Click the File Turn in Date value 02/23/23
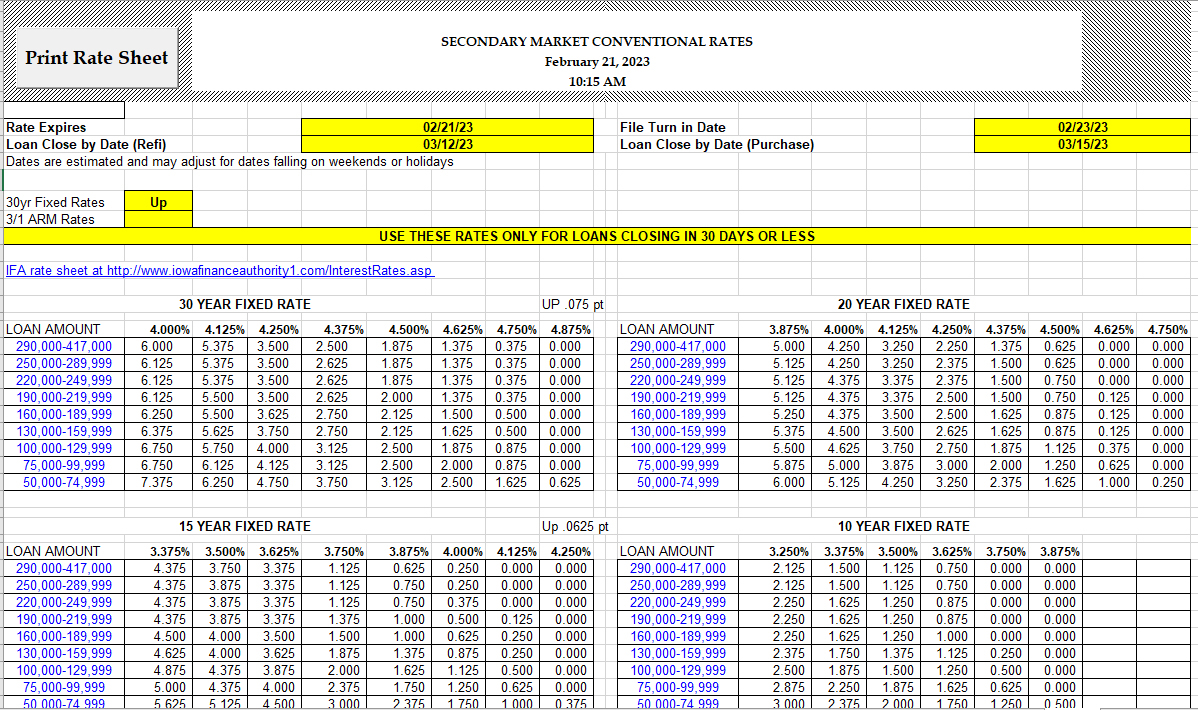 pyautogui.click(x=1082, y=127)
